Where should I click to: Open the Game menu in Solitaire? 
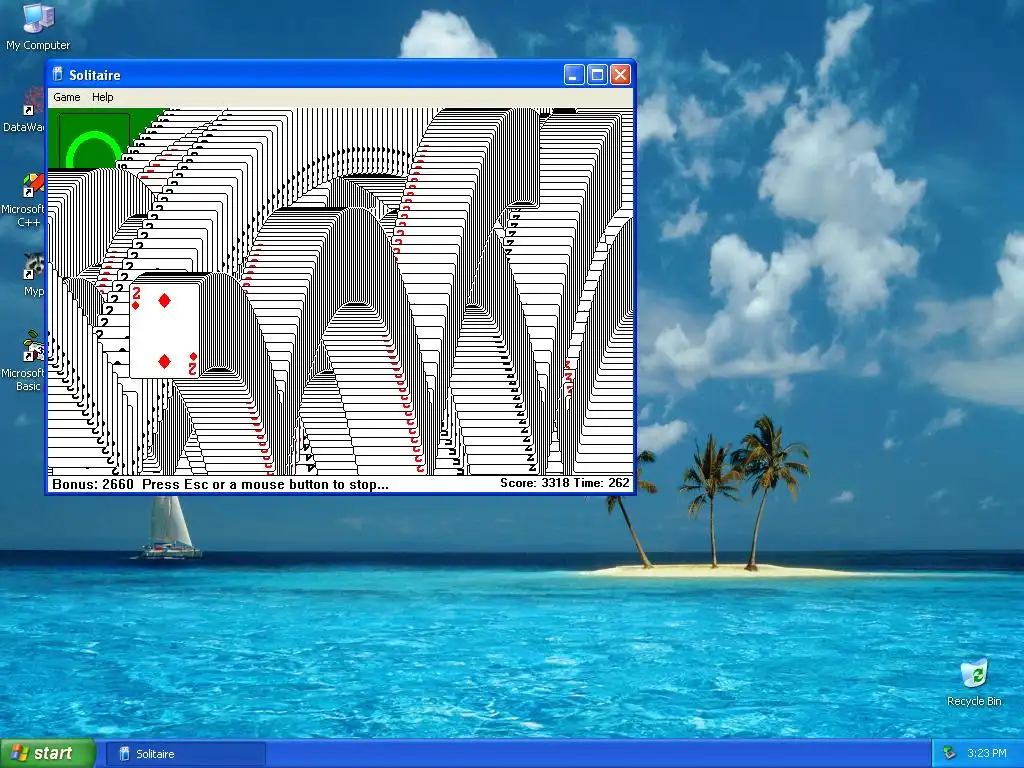click(67, 97)
